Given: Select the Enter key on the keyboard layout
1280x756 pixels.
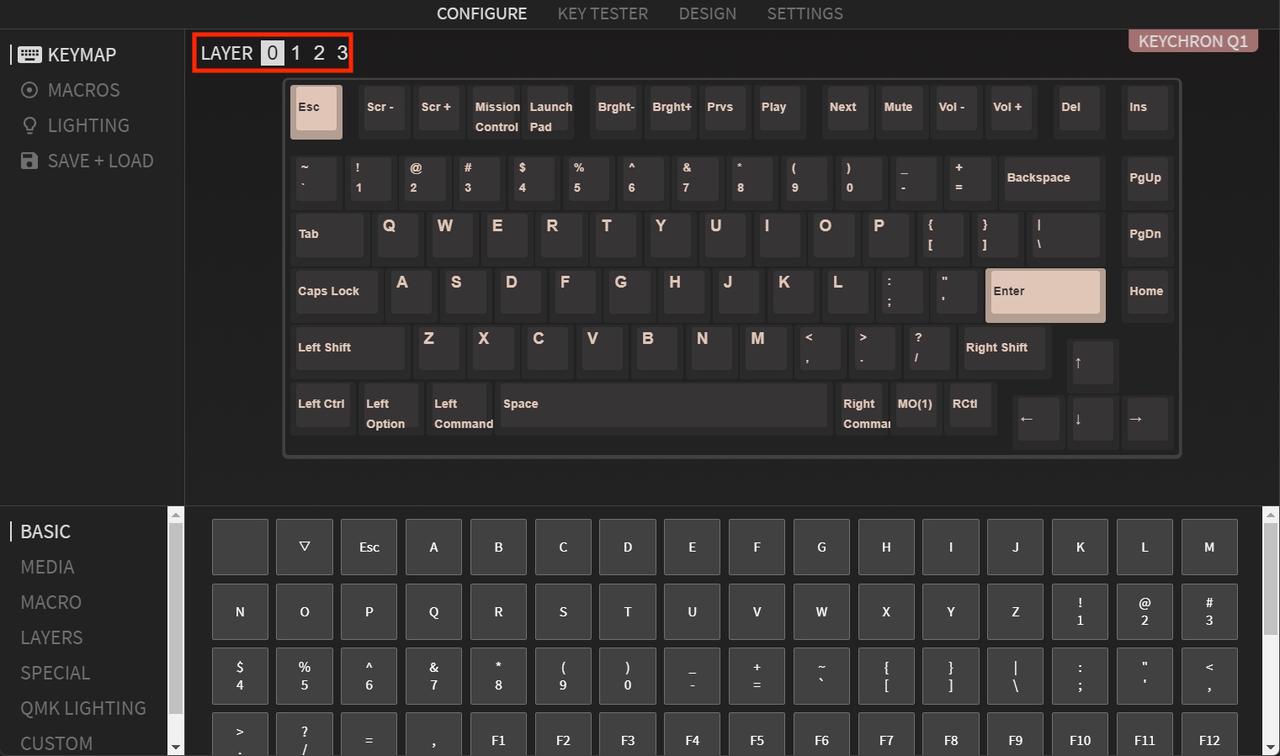Looking at the screenshot, I should pos(1043,292).
